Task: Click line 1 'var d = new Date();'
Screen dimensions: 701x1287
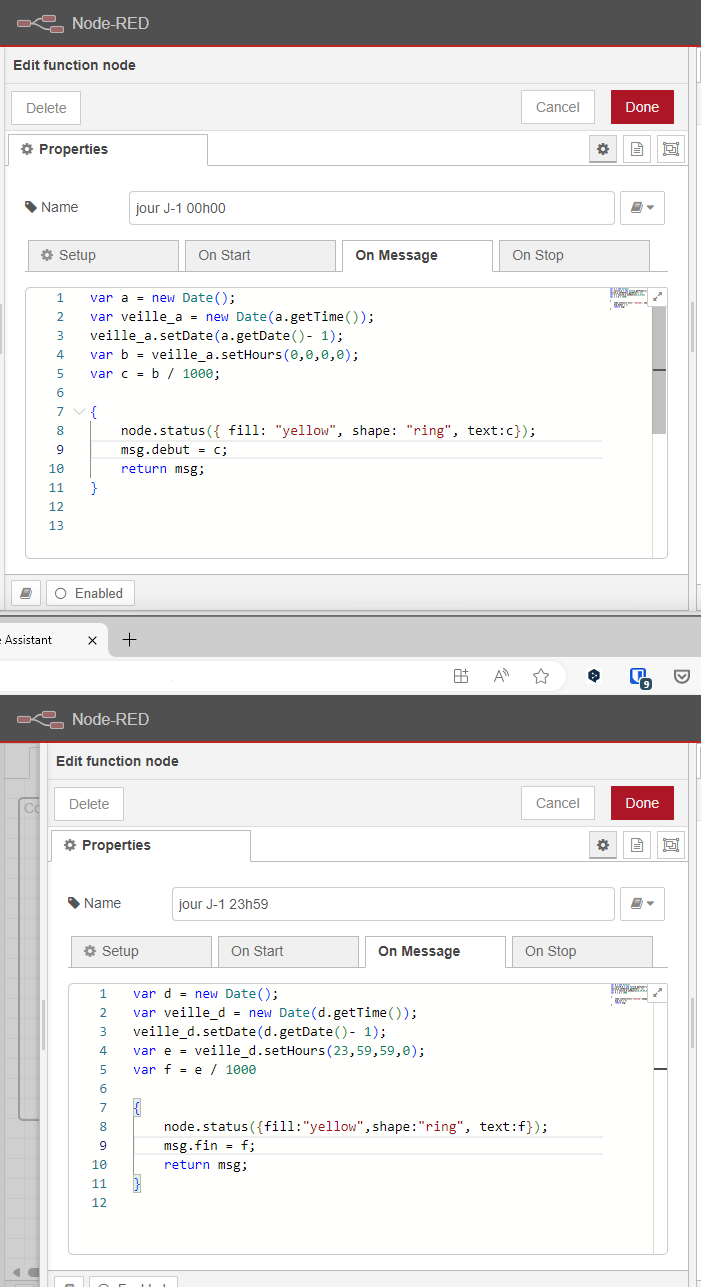Action: [x=205, y=994]
